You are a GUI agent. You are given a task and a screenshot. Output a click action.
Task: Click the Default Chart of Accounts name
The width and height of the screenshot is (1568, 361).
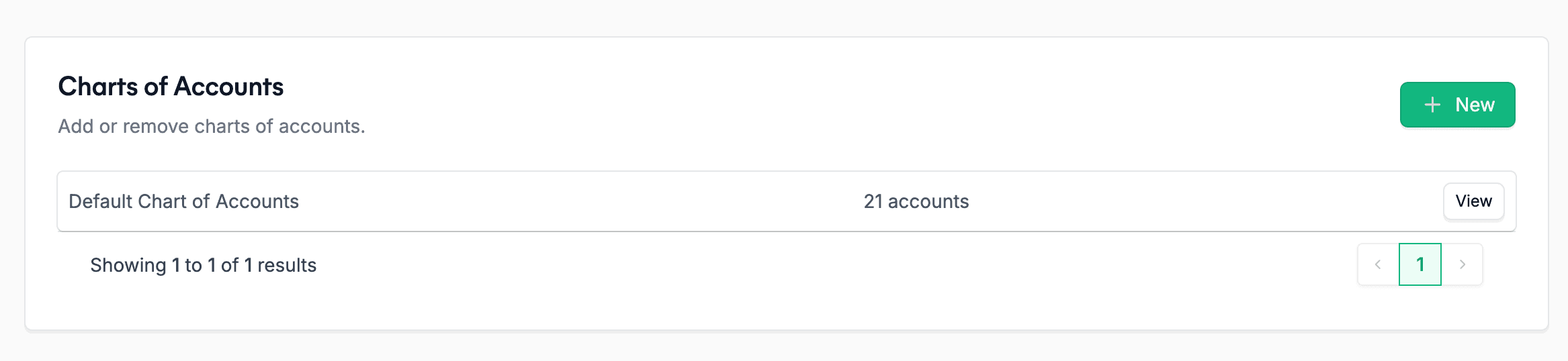point(183,201)
